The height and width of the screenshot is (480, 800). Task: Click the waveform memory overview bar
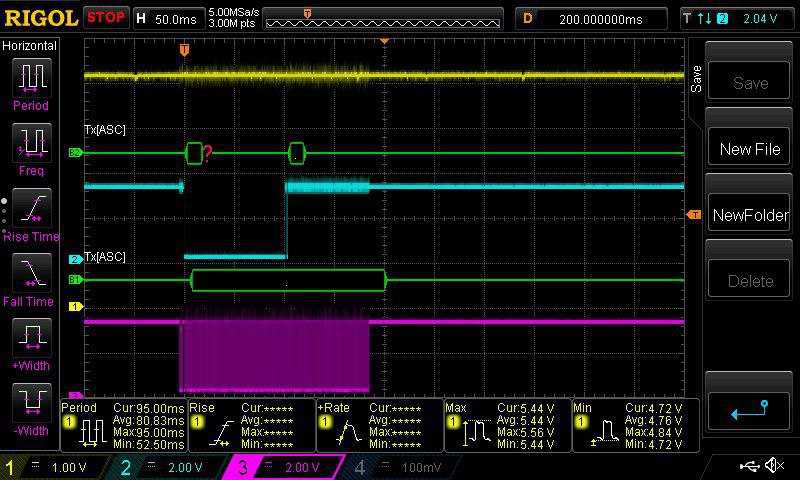click(x=383, y=19)
